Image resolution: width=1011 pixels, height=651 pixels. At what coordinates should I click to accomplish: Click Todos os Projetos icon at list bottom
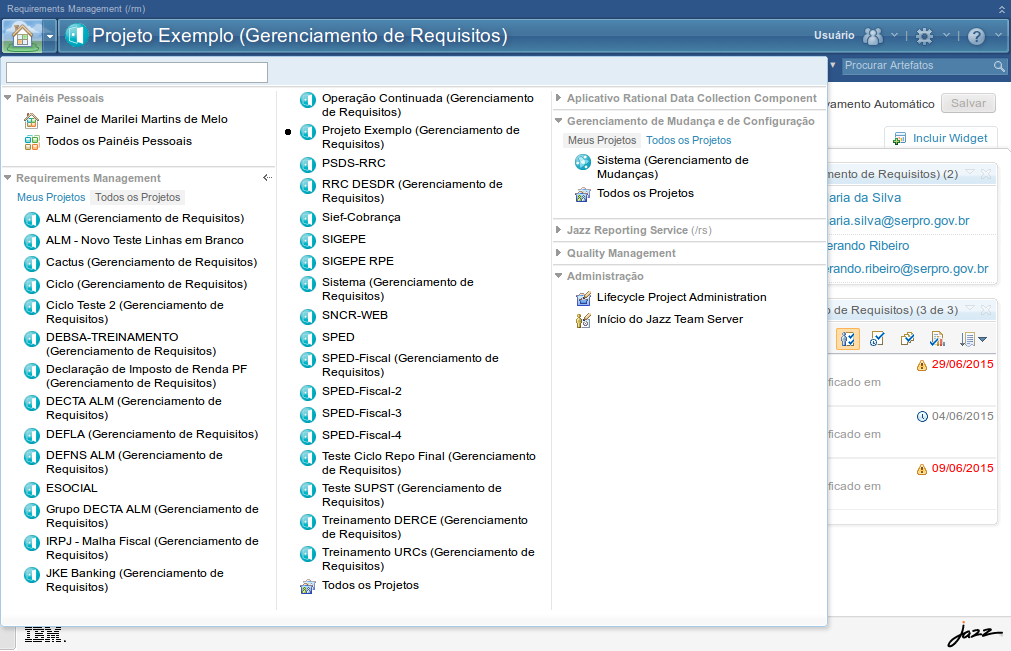(x=308, y=587)
